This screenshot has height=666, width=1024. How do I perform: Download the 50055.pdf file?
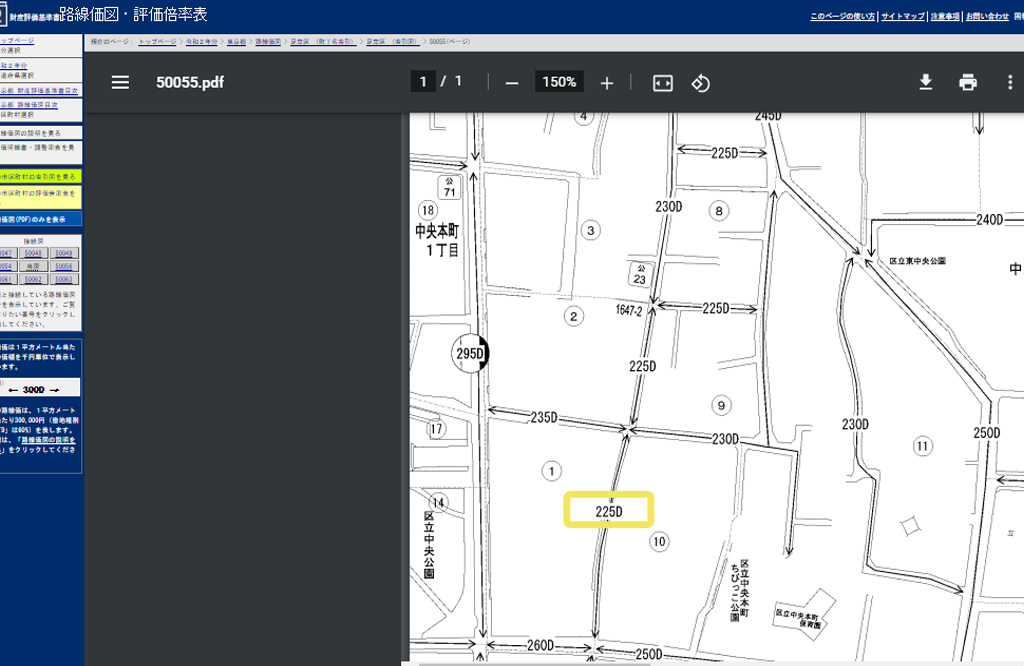pos(926,82)
